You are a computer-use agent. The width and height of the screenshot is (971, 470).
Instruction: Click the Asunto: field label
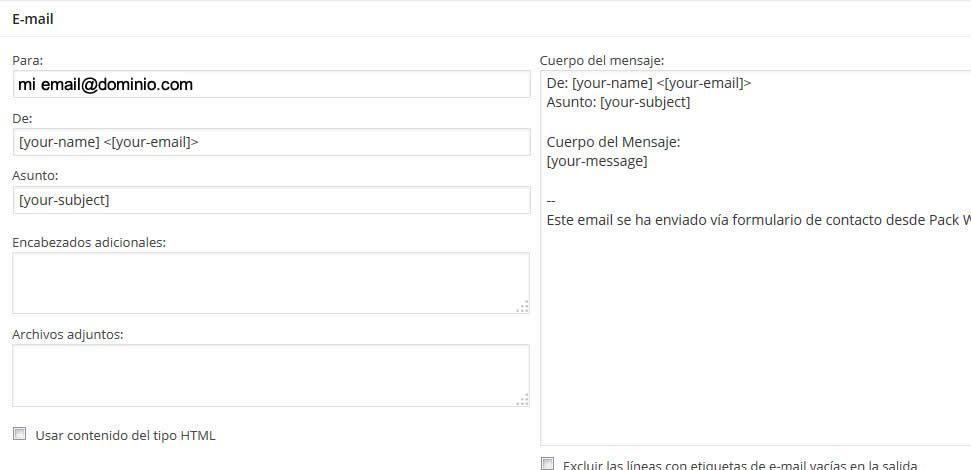35,176
